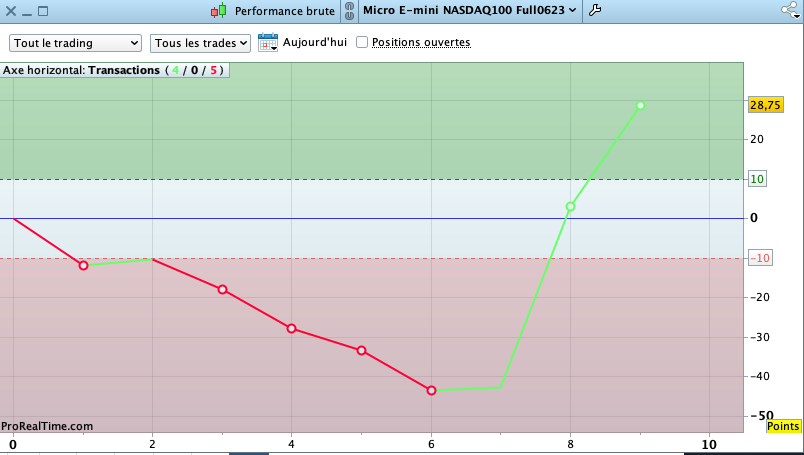
Task: Click the 28,75 value label
Action: point(765,105)
